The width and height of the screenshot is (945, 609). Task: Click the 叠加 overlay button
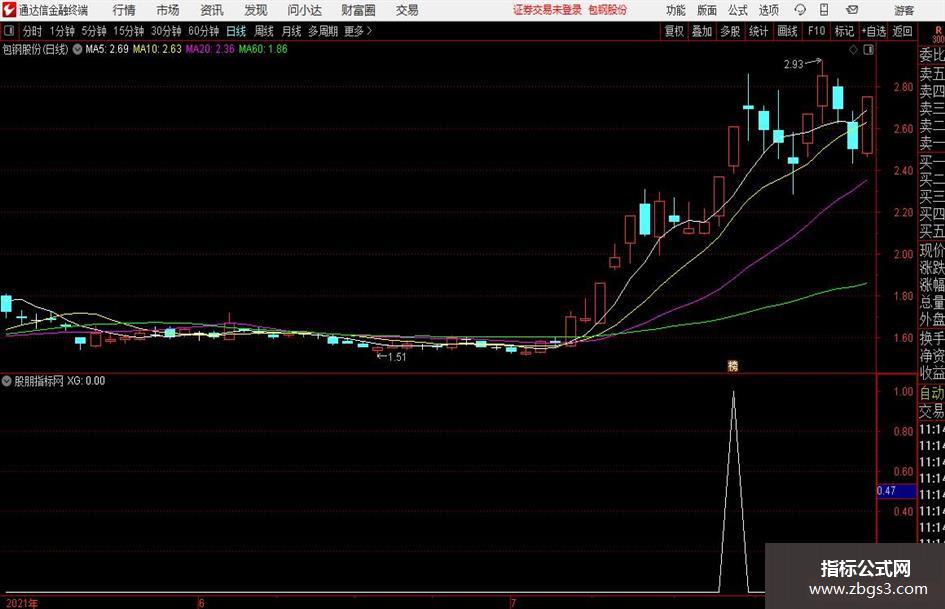(702, 31)
